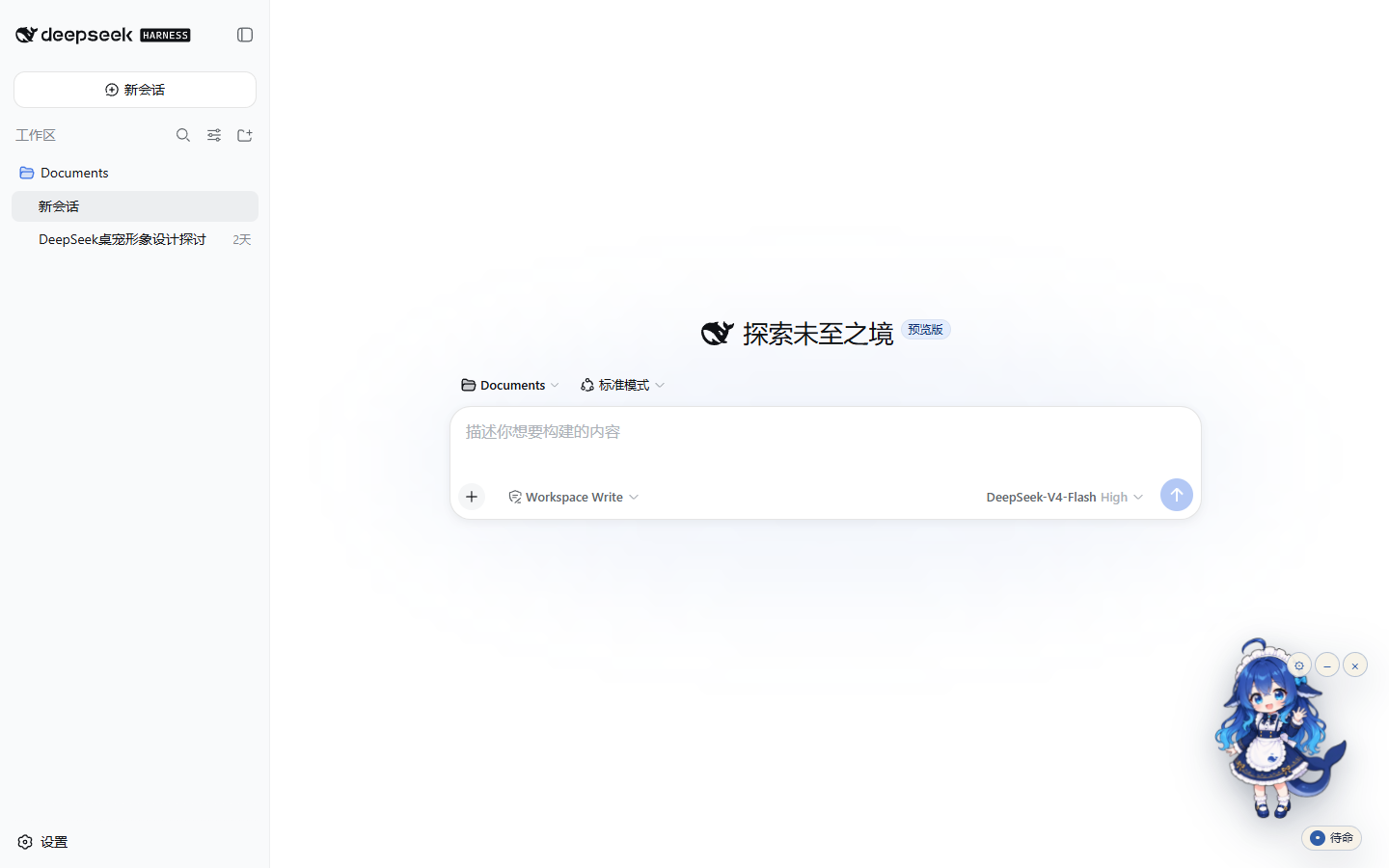
Task: Click the plus attachment button
Action: pos(472,497)
